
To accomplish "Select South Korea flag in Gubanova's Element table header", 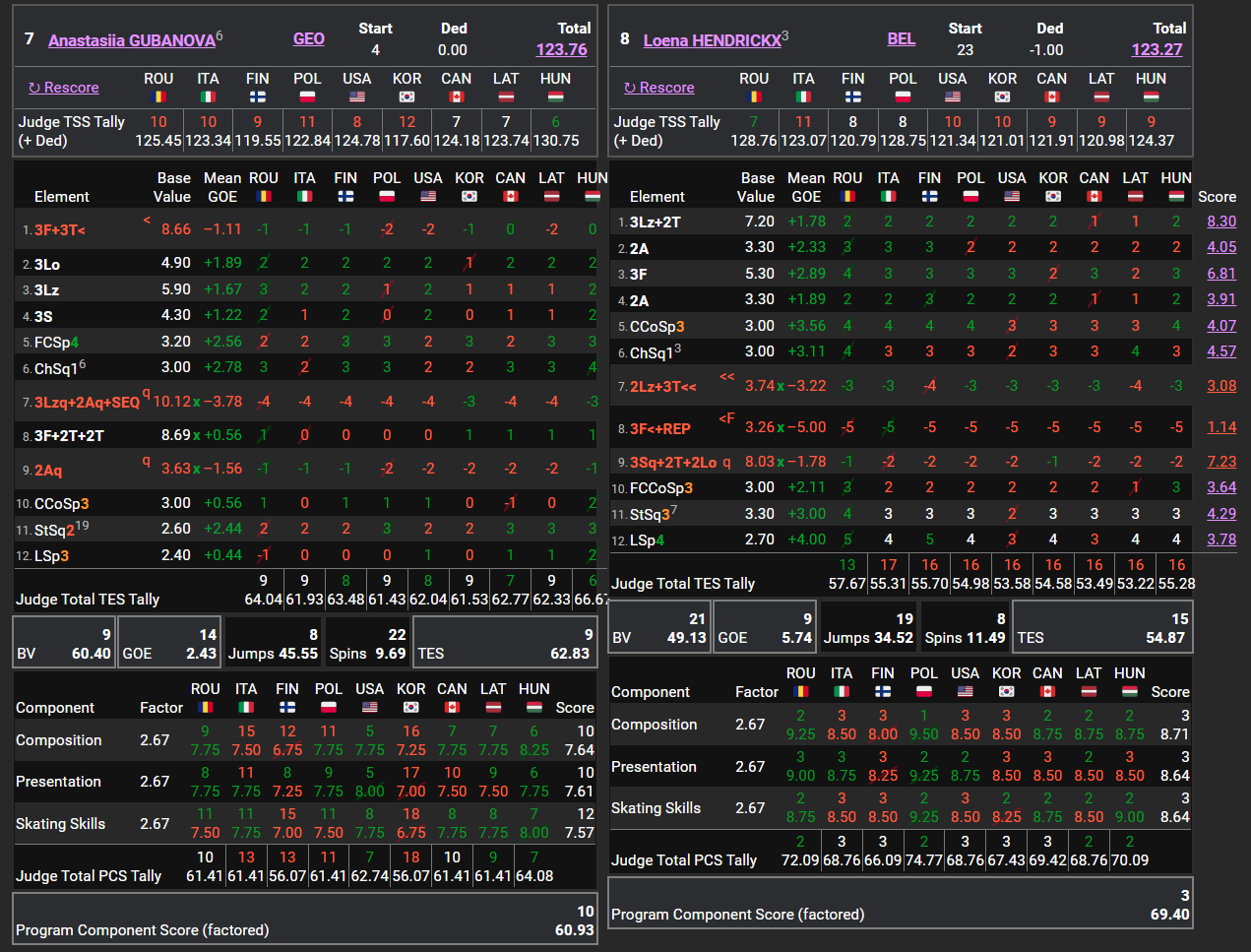I will click(469, 196).
